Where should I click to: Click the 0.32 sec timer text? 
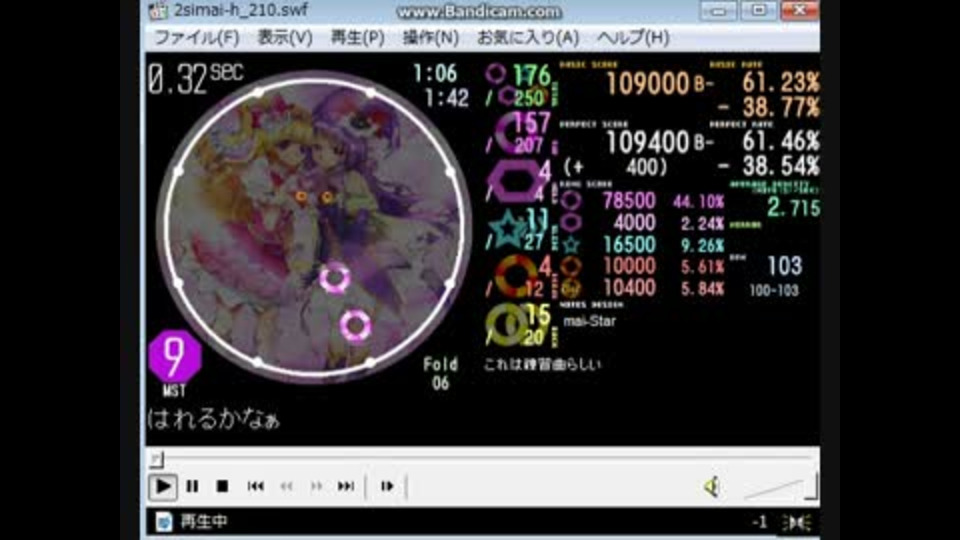tap(195, 78)
